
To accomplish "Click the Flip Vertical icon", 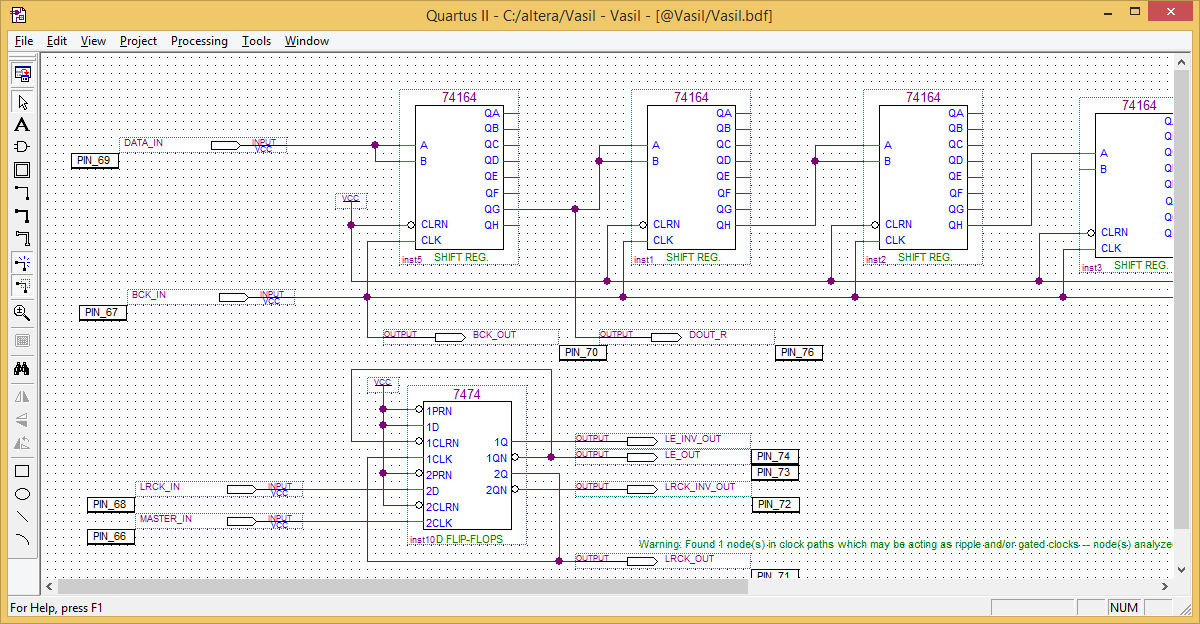I will tap(22, 420).
